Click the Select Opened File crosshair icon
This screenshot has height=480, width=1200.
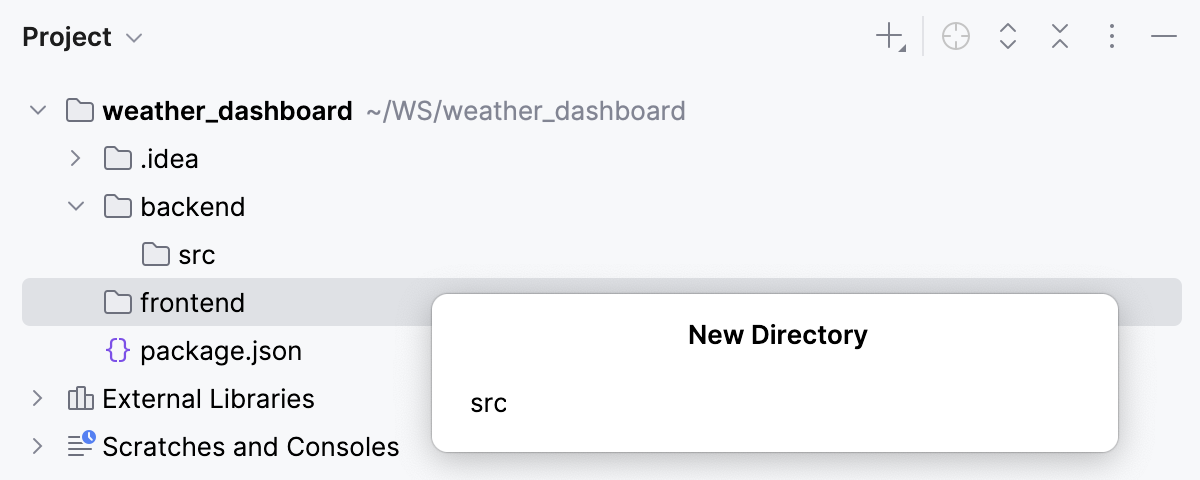point(956,38)
